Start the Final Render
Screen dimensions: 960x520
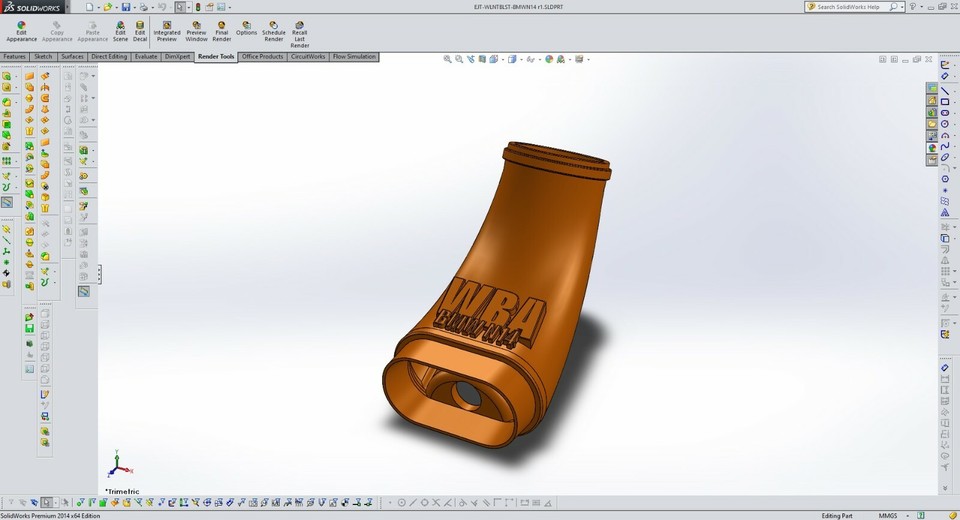coord(222,31)
